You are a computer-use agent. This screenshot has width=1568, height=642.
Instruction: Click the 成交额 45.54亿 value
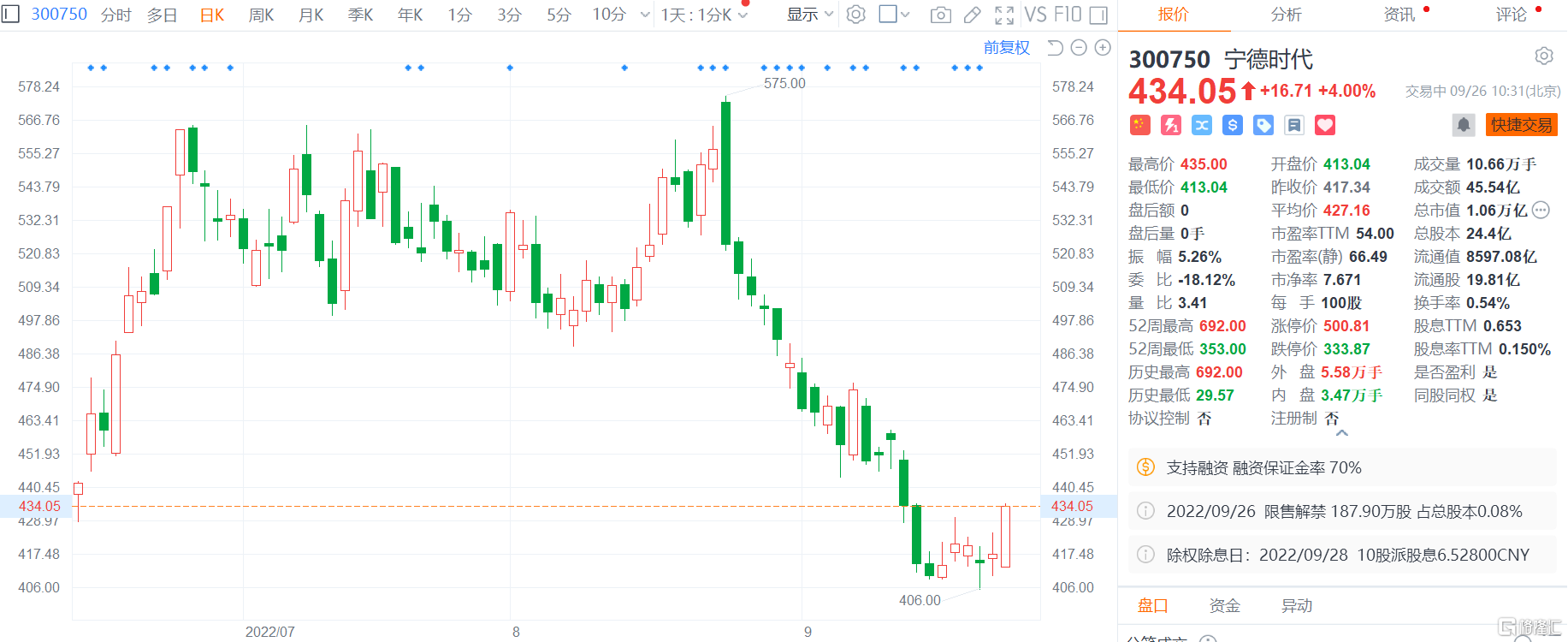[x=1494, y=187]
